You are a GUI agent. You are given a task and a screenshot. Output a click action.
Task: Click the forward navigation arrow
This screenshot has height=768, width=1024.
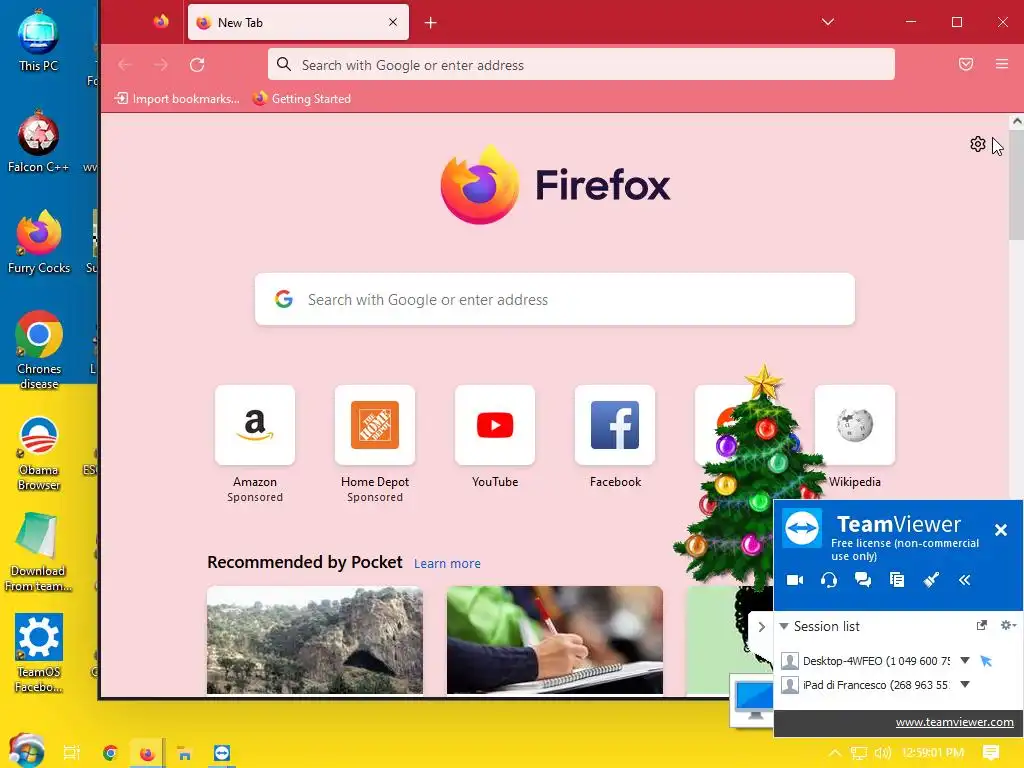(x=161, y=65)
